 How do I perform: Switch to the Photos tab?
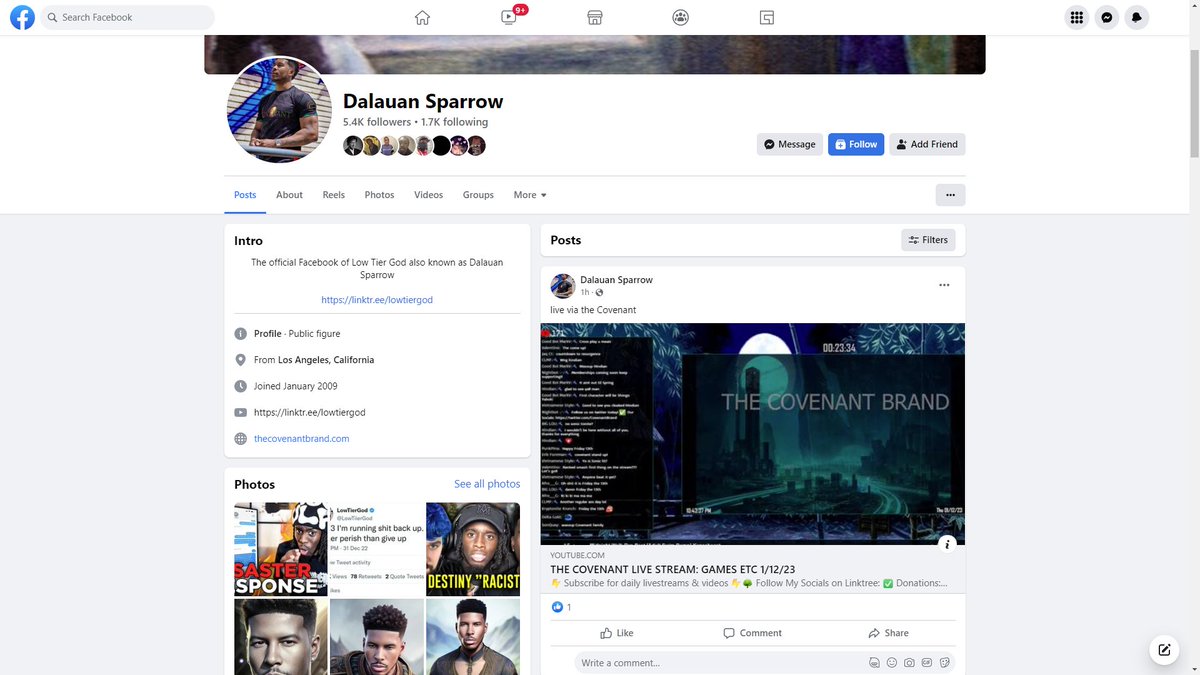tap(379, 195)
